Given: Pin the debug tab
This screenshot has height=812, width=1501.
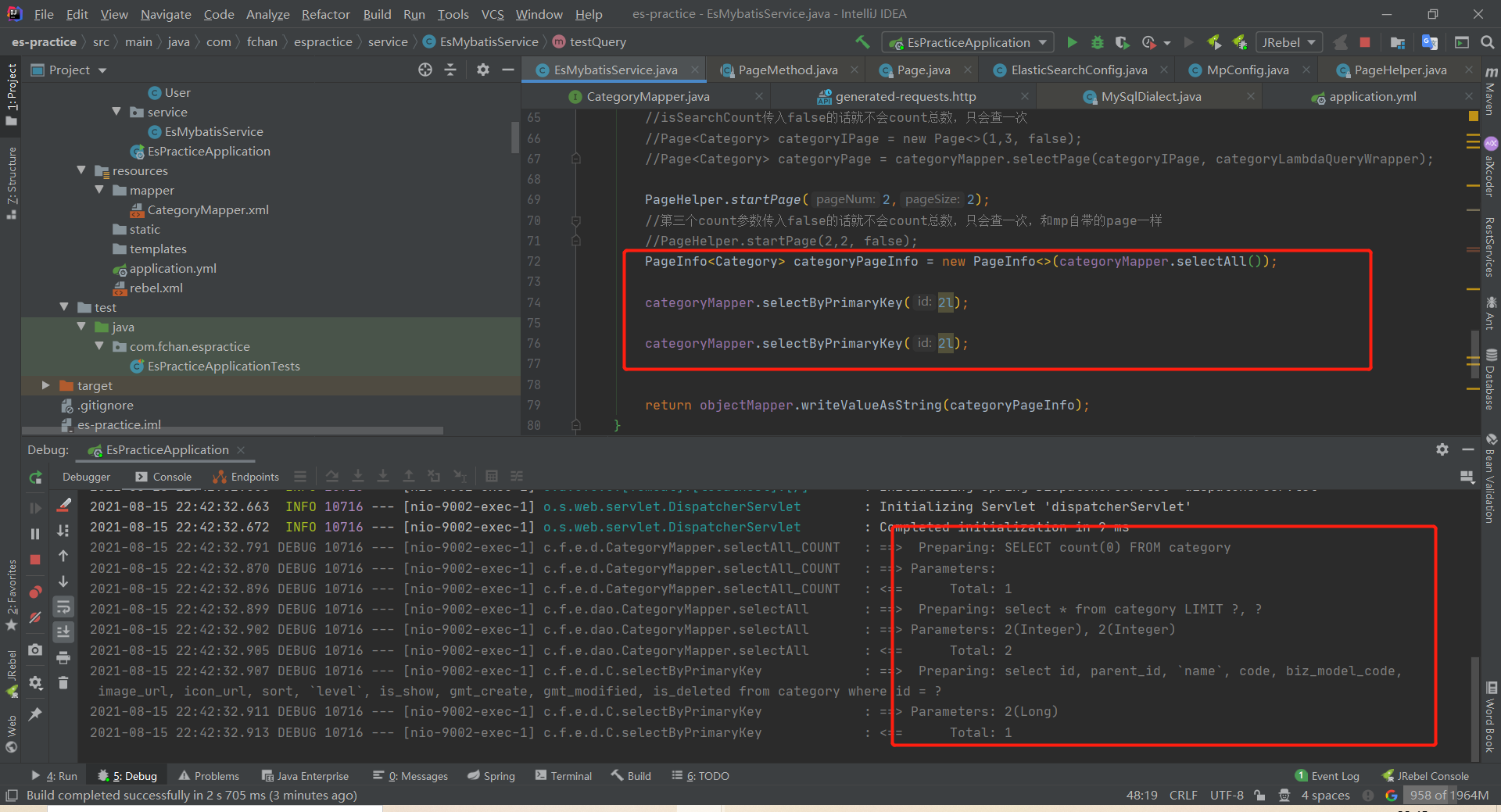Looking at the screenshot, I should pyautogui.click(x=35, y=714).
